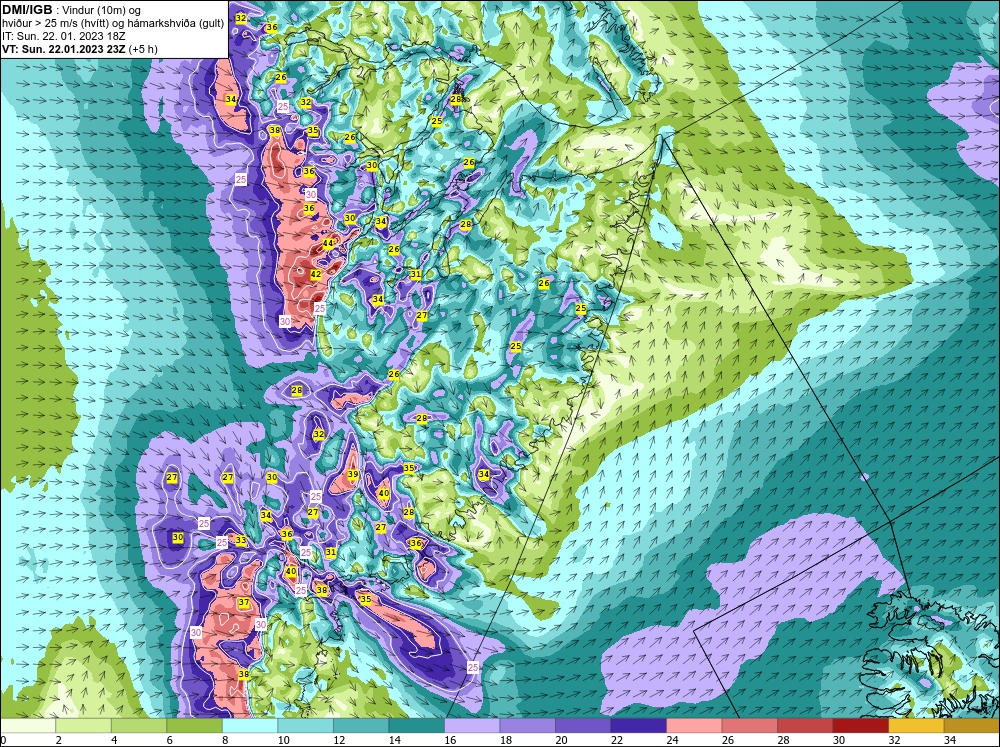This screenshot has height=747, width=1000.
Task: Click the VT: Sun. 22.01.2023 23Z line
Action: 80,49
